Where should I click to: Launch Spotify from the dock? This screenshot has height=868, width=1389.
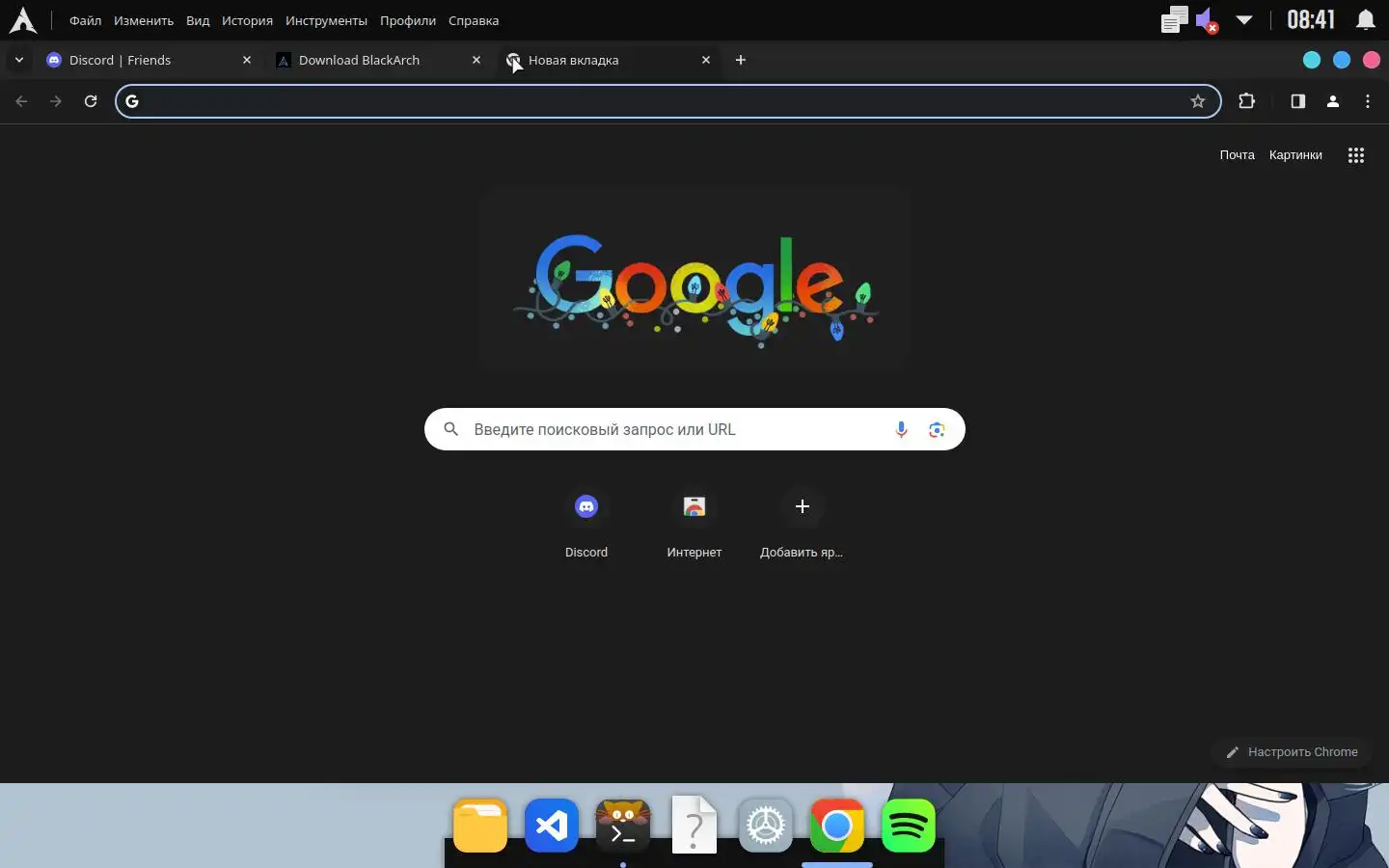point(909,827)
